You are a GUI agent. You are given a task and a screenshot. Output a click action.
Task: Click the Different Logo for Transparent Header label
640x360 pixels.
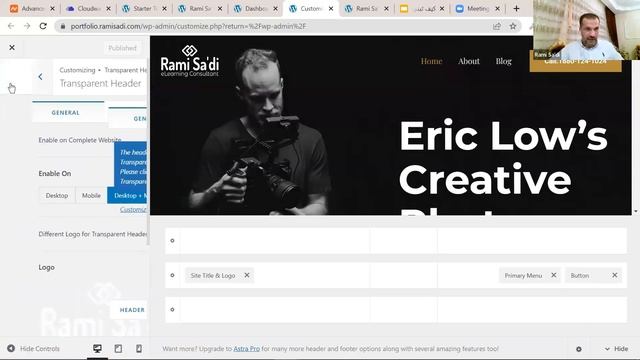93,234
